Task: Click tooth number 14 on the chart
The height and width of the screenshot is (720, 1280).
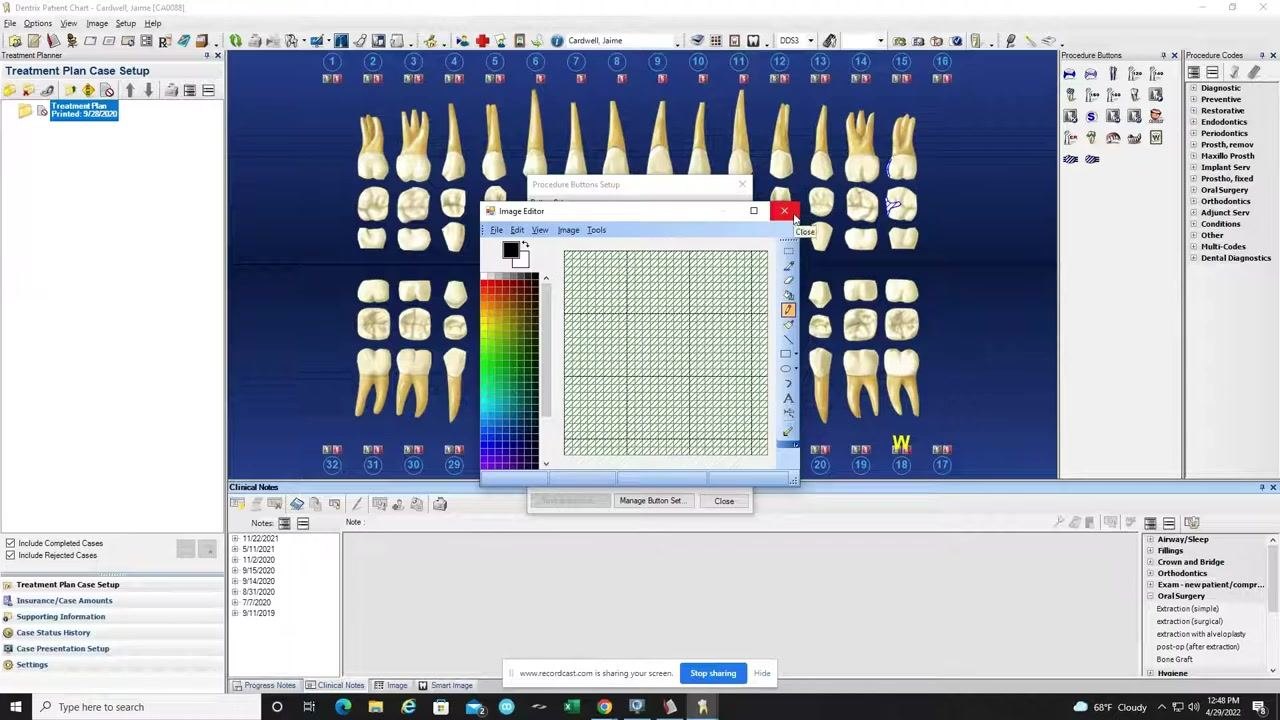Action: tap(860, 62)
